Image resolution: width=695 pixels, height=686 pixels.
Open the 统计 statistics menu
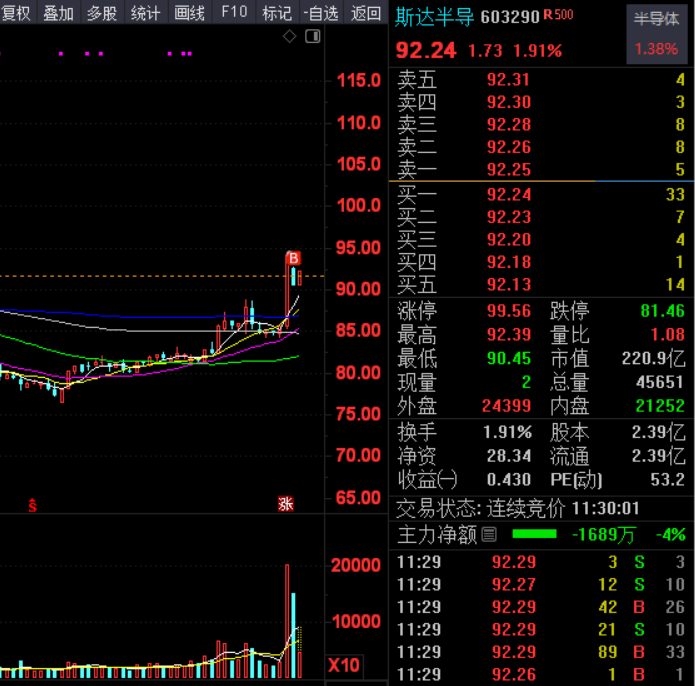[146, 12]
